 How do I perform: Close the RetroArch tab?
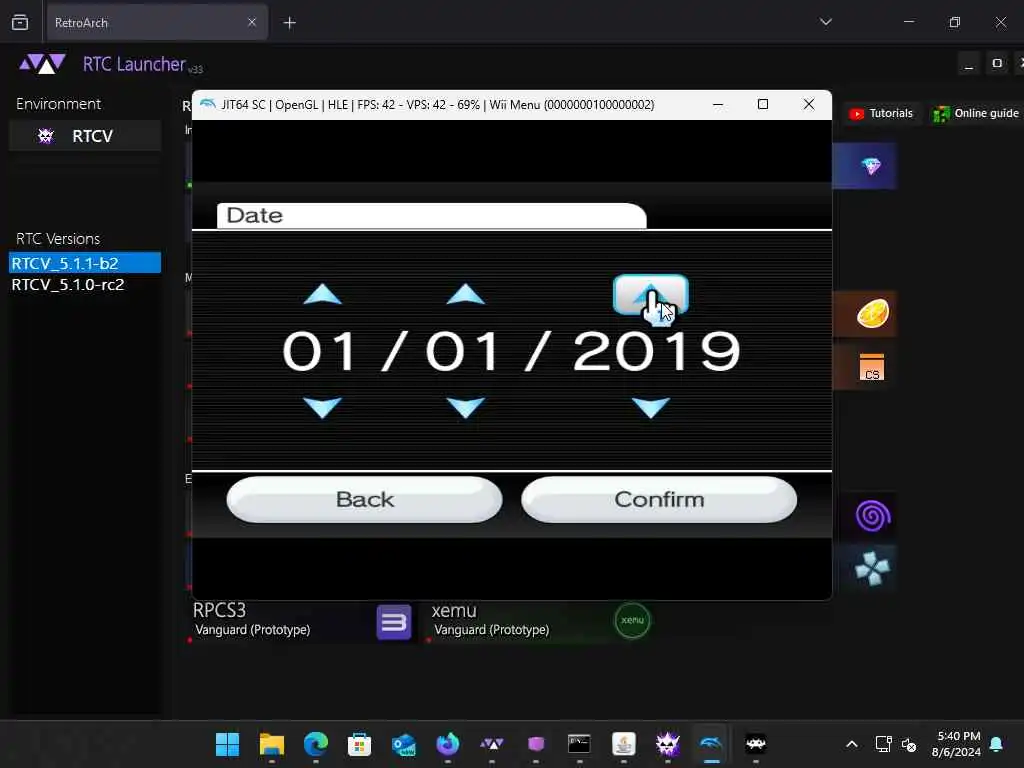click(x=252, y=22)
